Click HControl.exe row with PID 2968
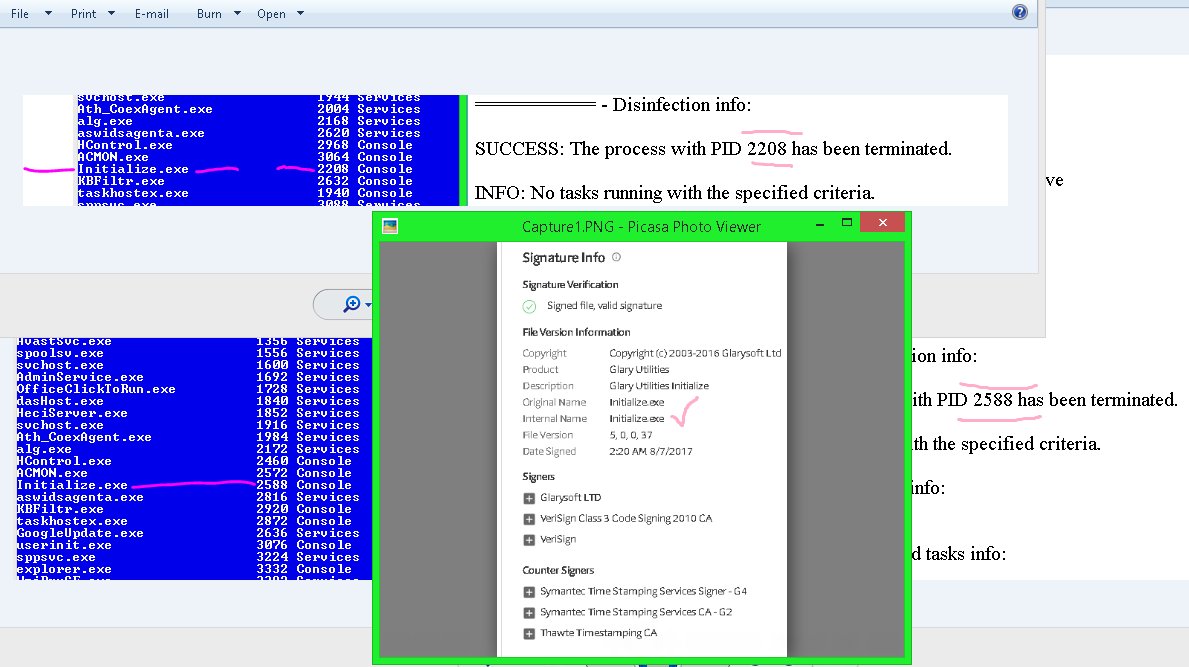Screen dimensions: 1189x667 point(245,146)
